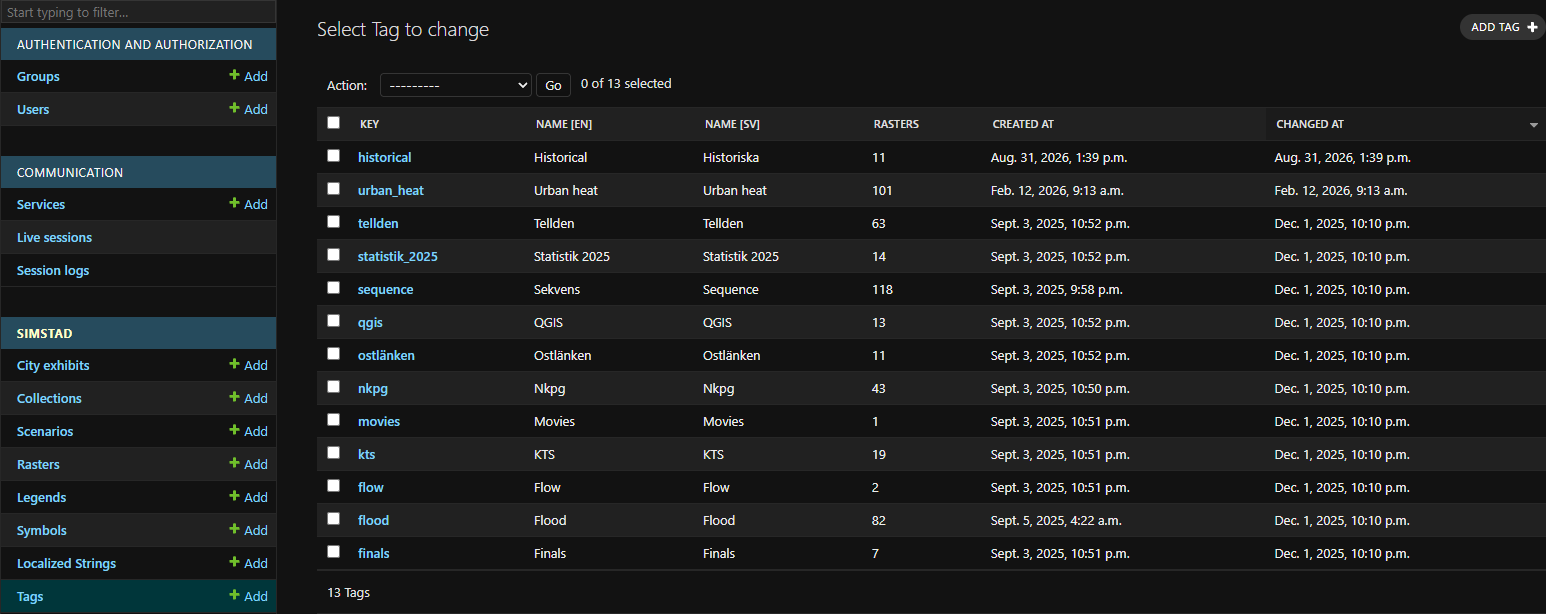Sort by the Changed At column header
The height and width of the screenshot is (614, 1546).
tap(1310, 124)
